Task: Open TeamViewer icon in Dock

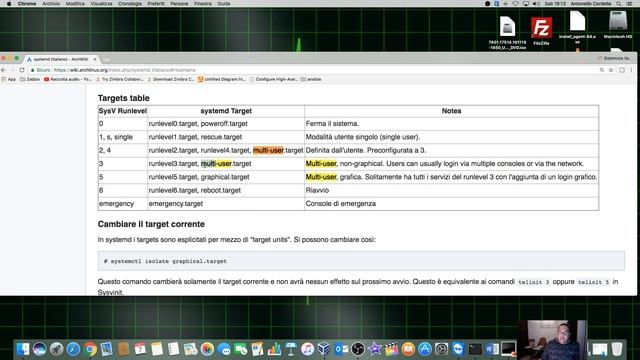Action: pos(458,349)
